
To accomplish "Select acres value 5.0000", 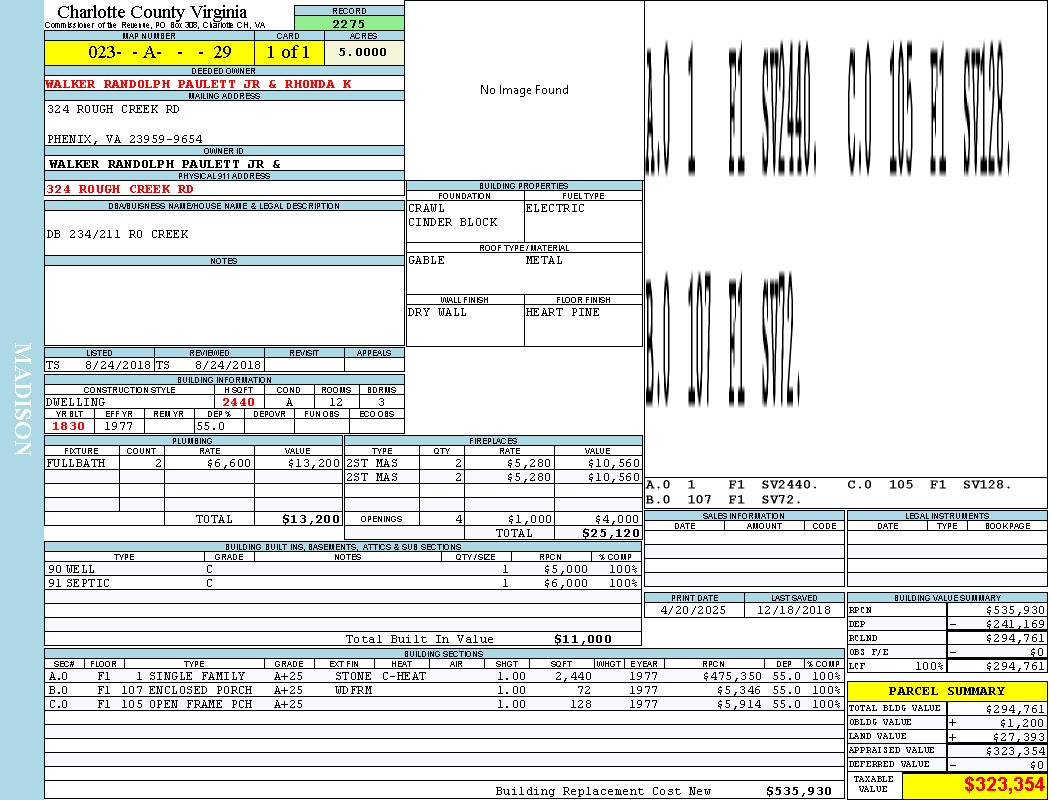I will point(362,52).
